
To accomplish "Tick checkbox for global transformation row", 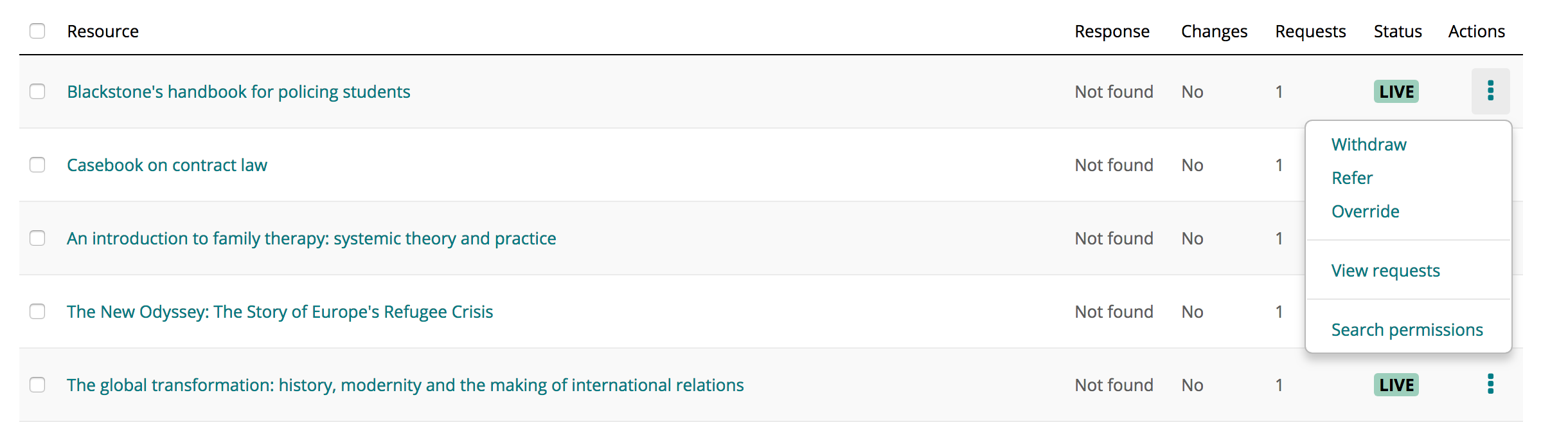I will (x=37, y=385).
